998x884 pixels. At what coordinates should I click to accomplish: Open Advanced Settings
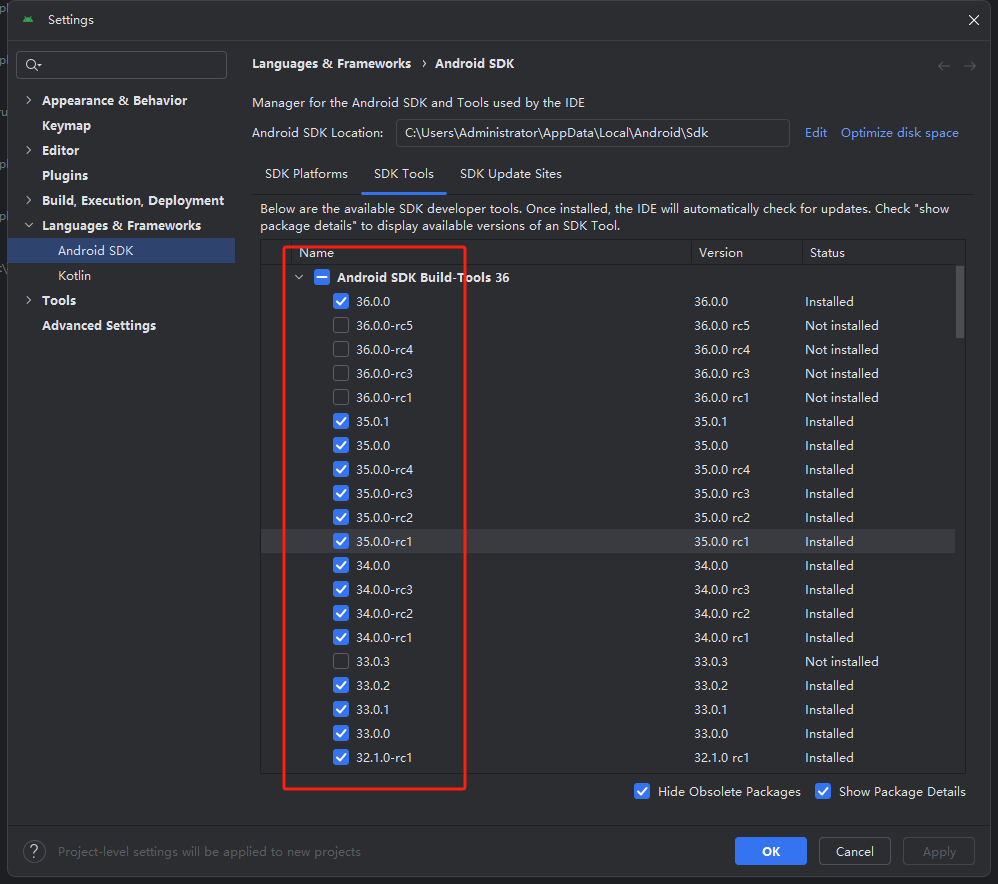[x=99, y=326]
